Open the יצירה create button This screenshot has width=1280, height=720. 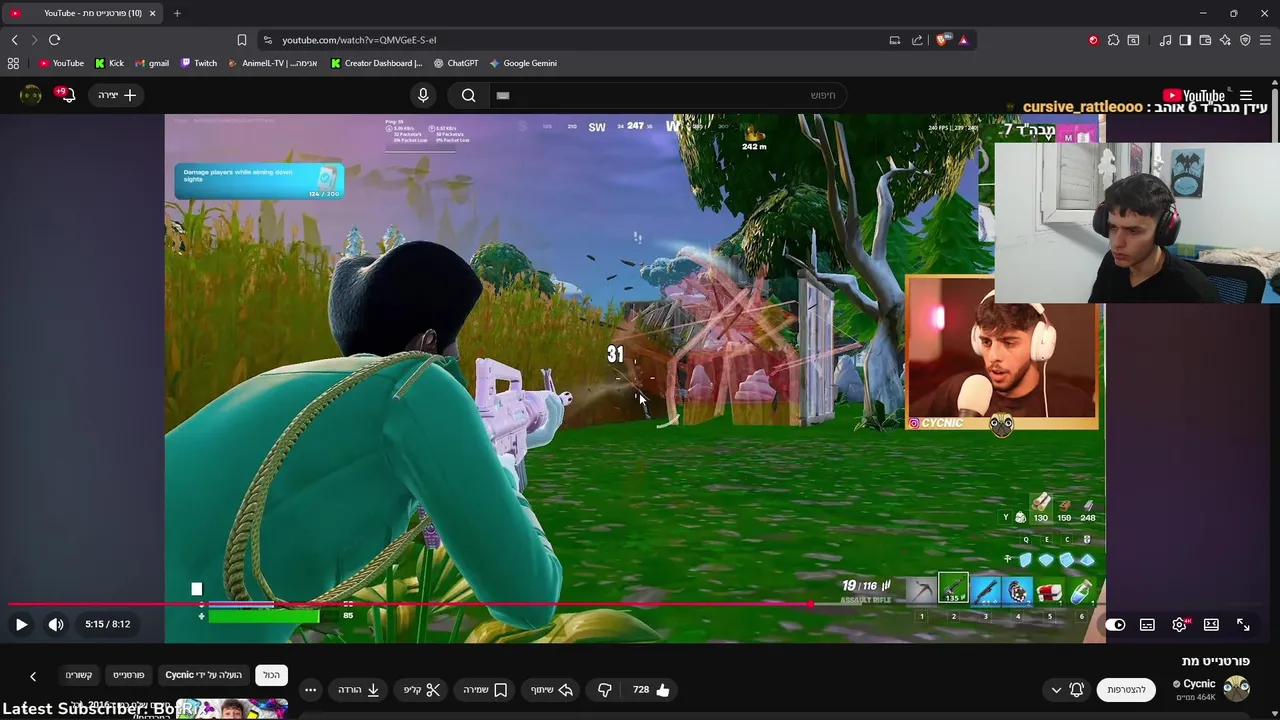pos(118,95)
